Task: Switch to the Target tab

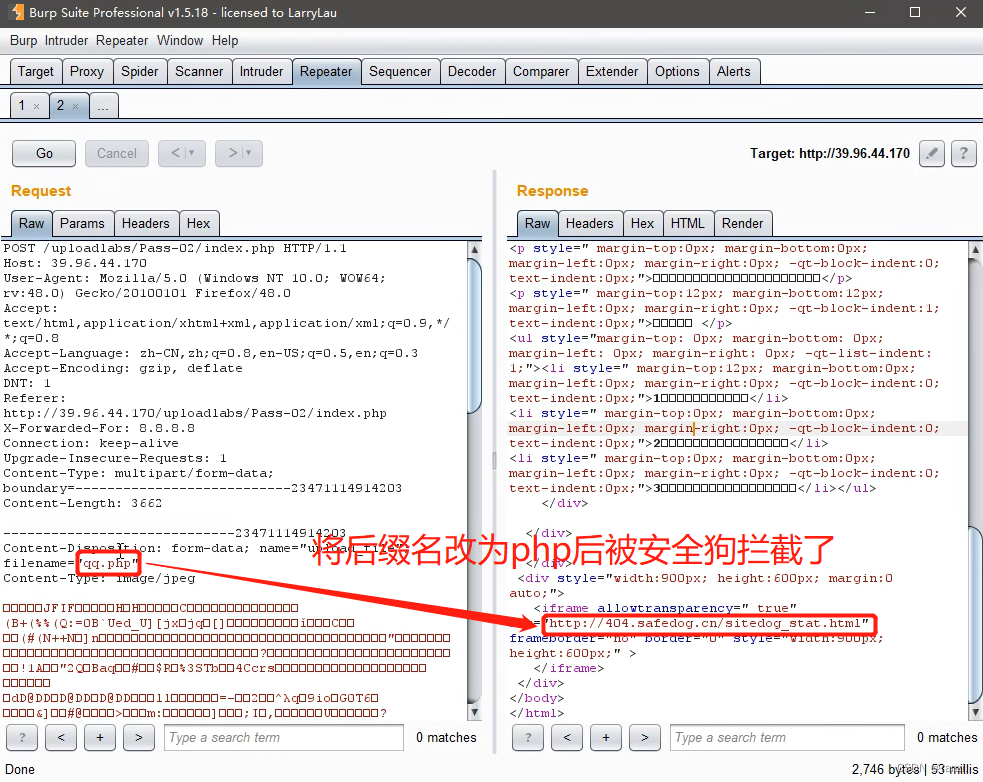Action: click(x=36, y=71)
